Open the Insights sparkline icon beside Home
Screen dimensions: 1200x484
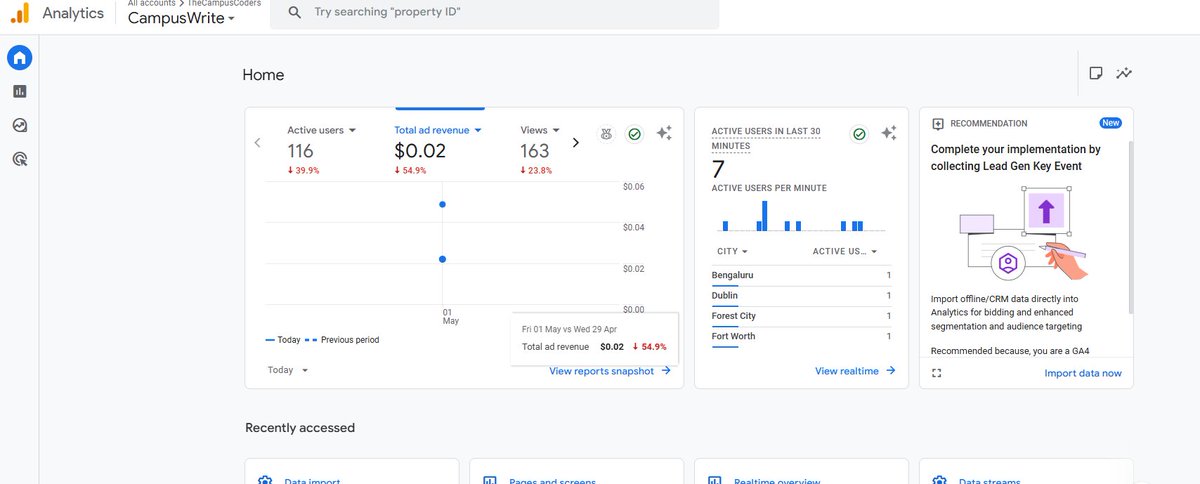pos(1124,73)
